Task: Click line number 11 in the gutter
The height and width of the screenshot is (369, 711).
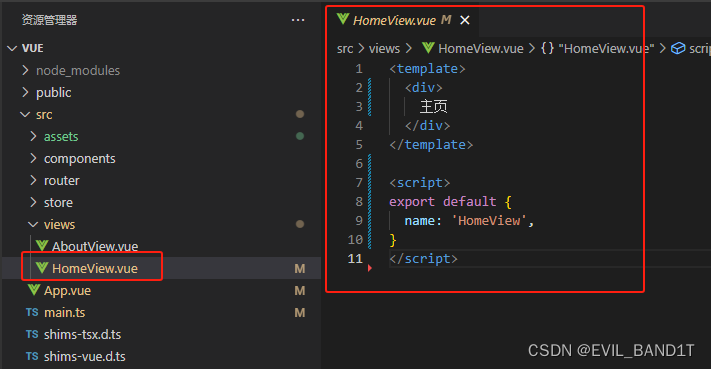Action: pyautogui.click(x=355, y=259)
